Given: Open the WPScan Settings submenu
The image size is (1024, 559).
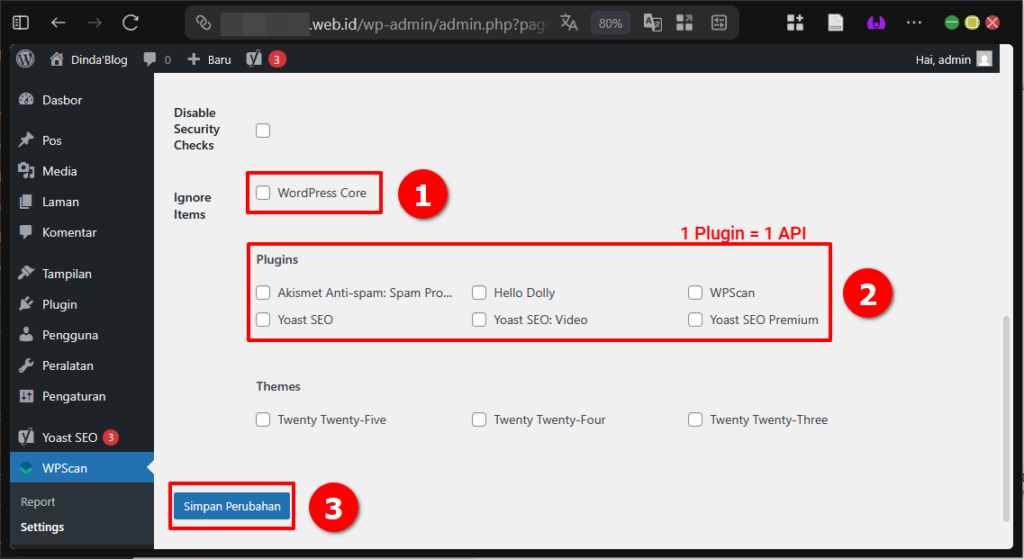Looking at the screenshot, I should point(42,527).
